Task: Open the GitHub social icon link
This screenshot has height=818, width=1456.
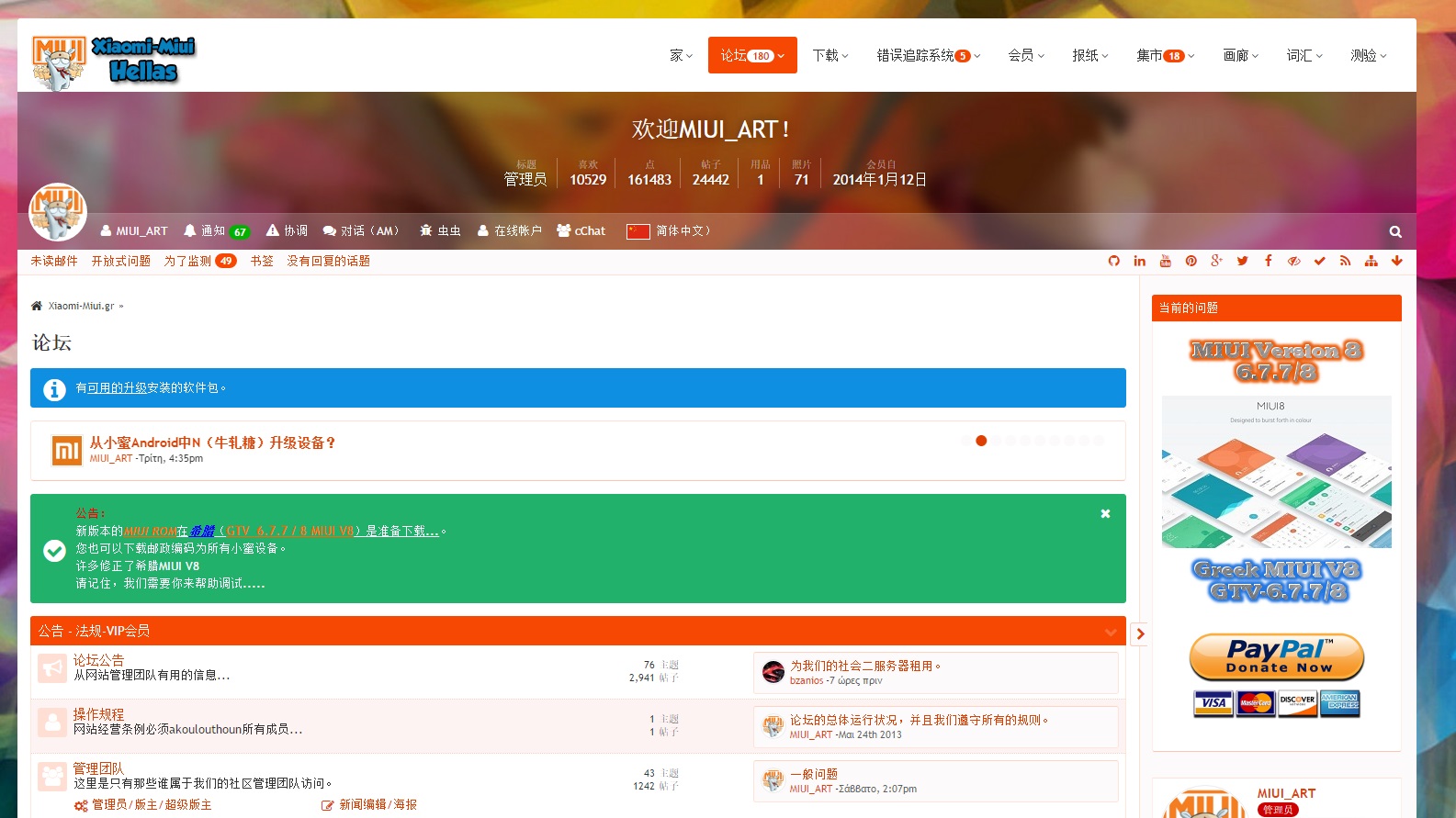Action: pos(1114,261)
